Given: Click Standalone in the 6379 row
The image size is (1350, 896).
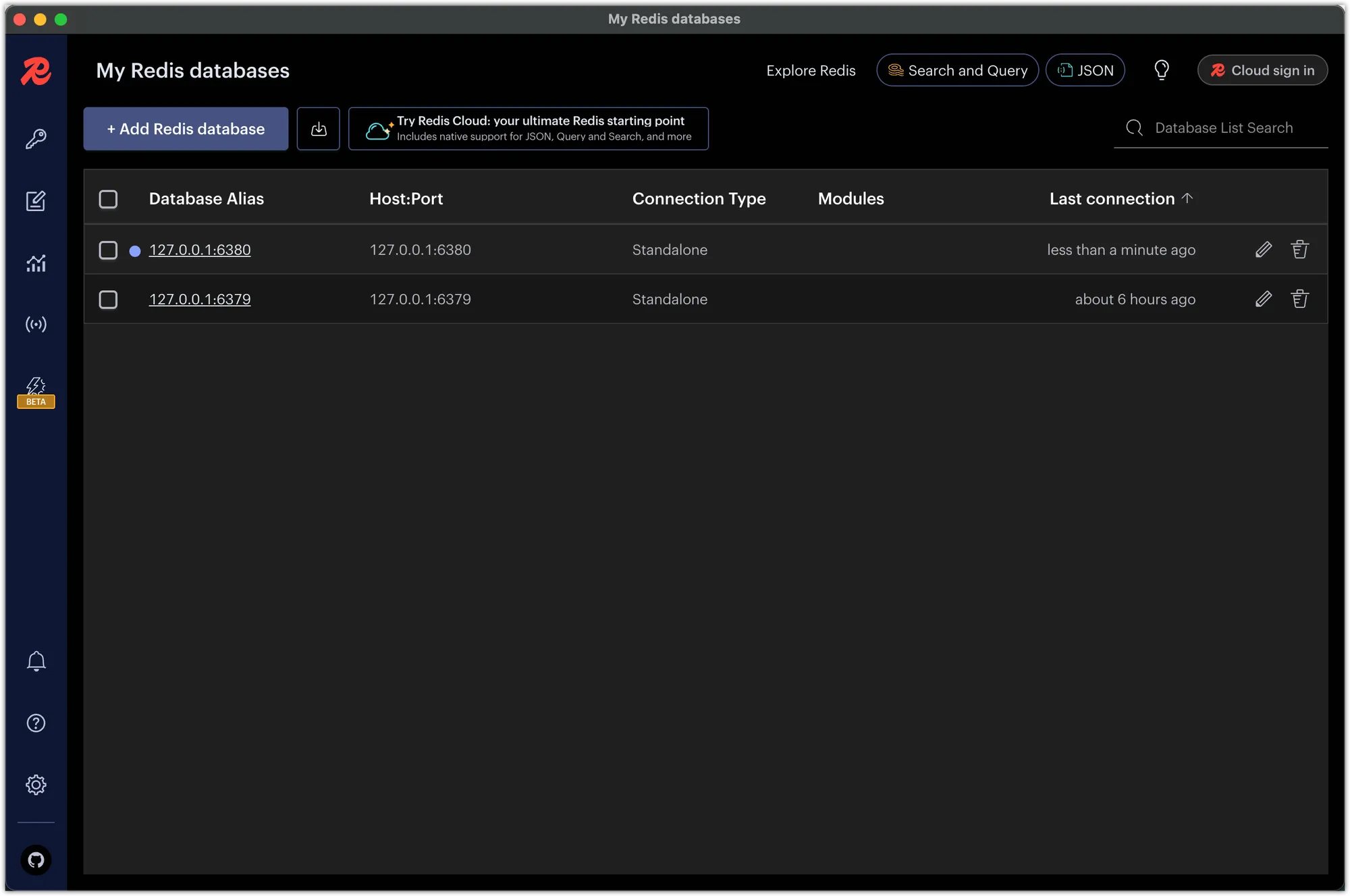Looking at the screenshot, I should 670,300.
